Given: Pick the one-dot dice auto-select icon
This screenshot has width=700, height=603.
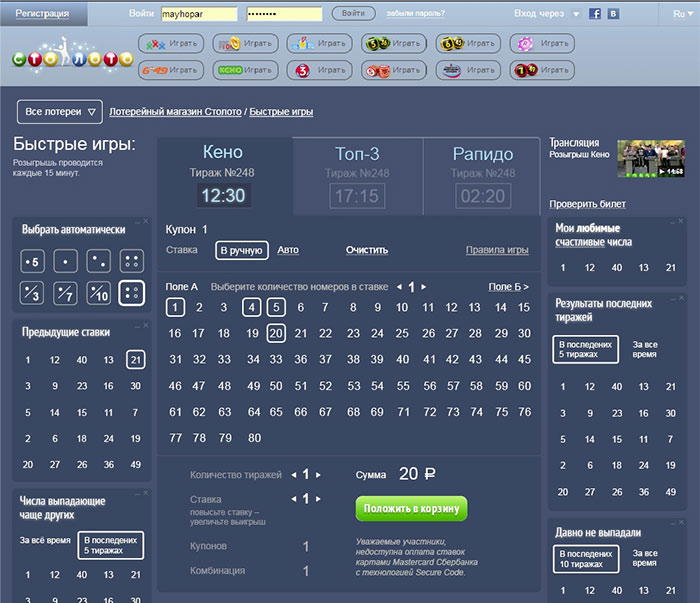Looking at the screenshot, I should (65, 262).
